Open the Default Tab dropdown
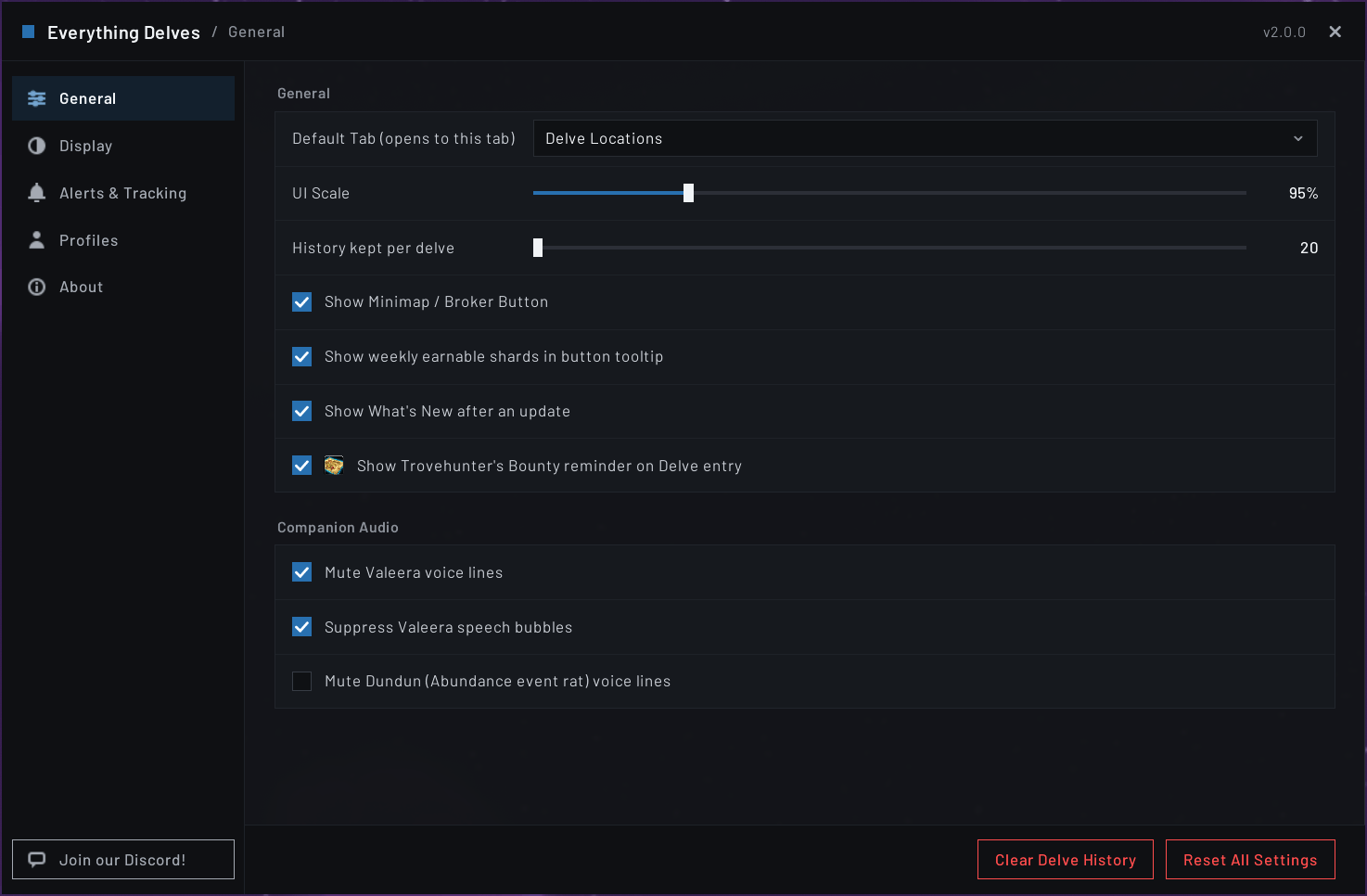The width and height of the screenshot is (1367, 896). point(925,138)
